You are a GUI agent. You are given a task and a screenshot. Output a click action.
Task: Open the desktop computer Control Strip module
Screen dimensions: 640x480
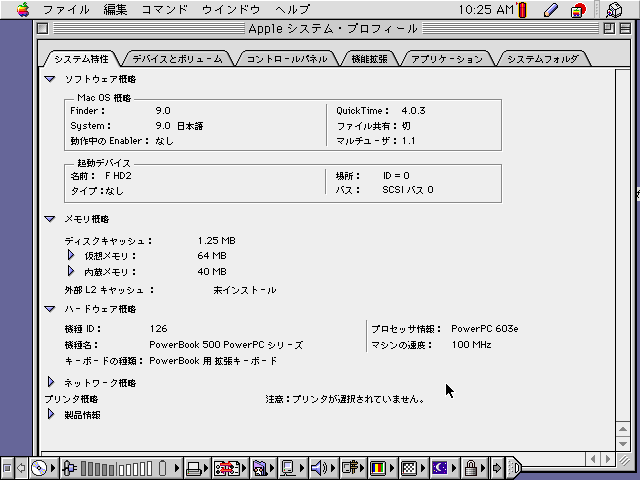[292, 468]
